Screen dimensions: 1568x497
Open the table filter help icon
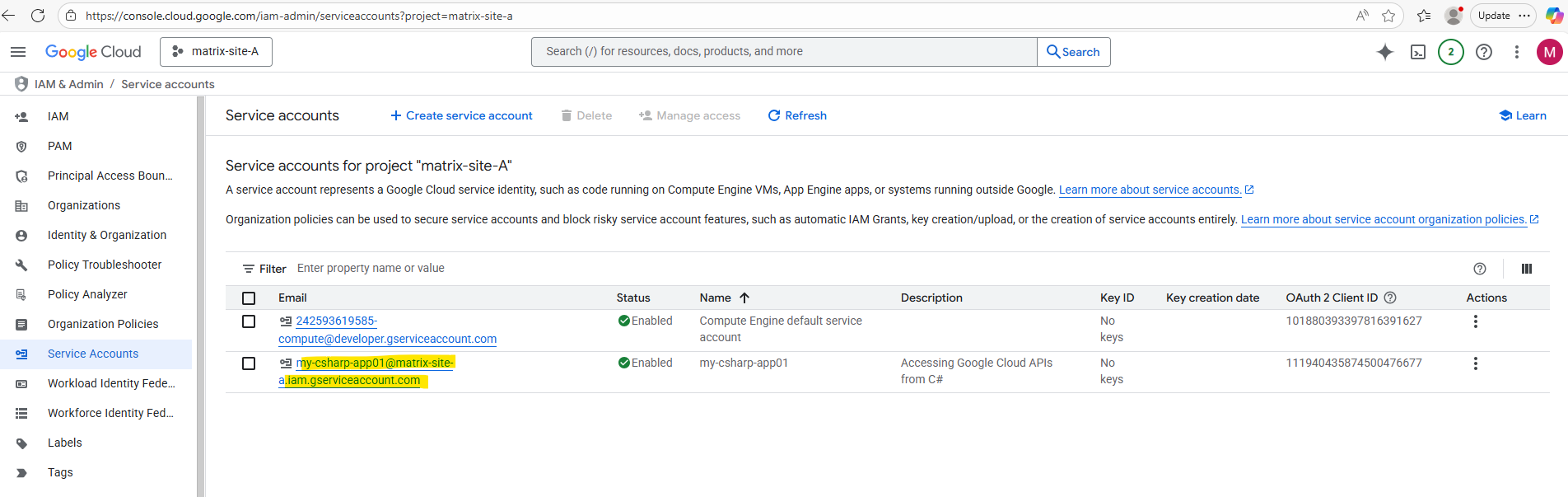click(x=1479, y=269)
